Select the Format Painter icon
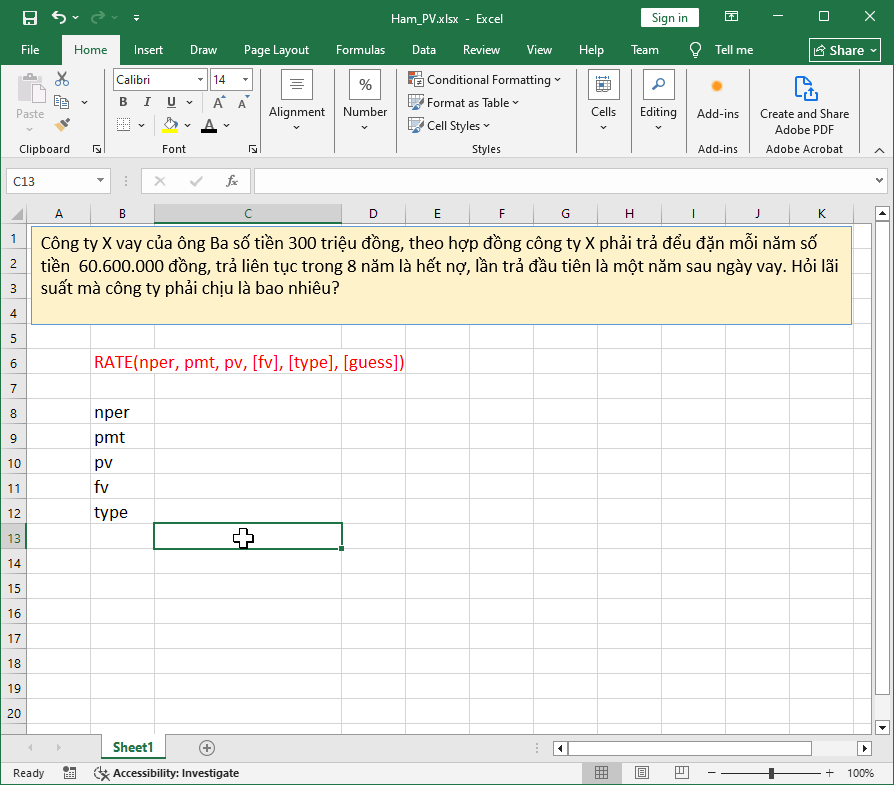 pyautogui.click(x=60, y=125)
